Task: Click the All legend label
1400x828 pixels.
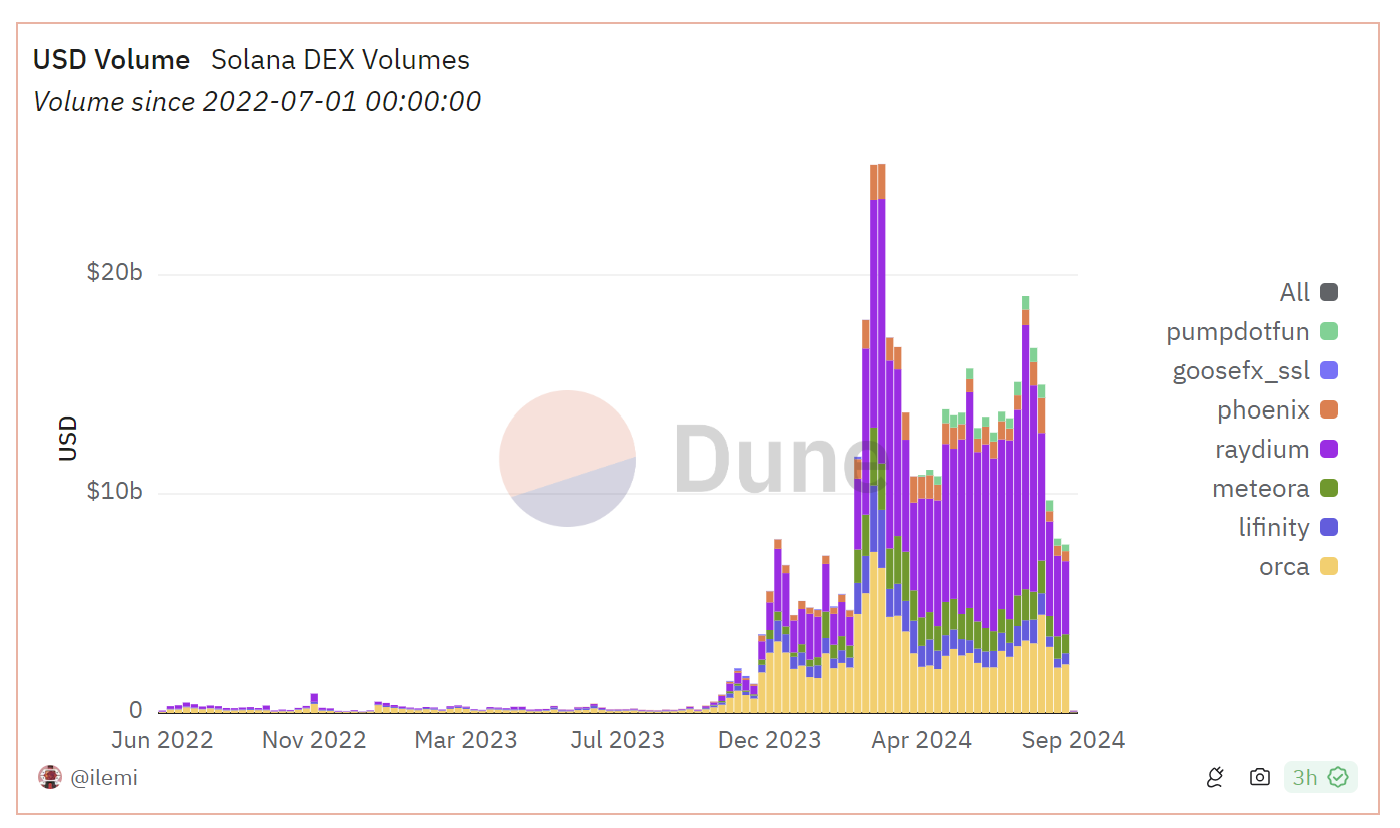Action: tap(1294, 292)
